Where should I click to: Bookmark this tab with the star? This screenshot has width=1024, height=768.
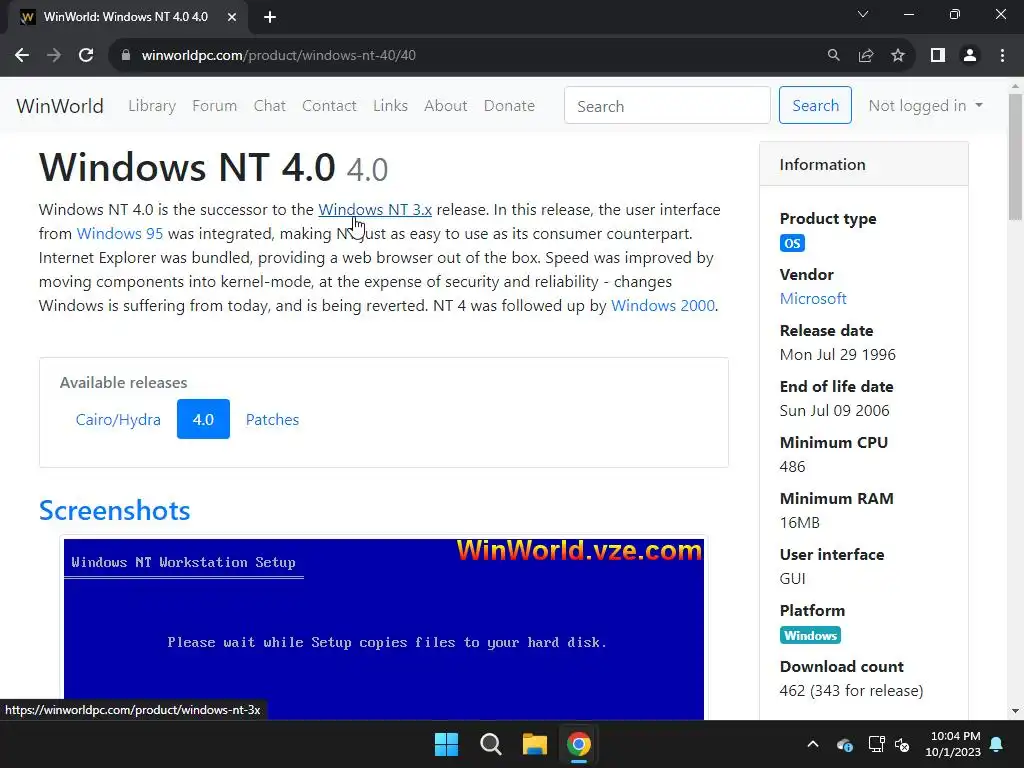click(898, 56)
